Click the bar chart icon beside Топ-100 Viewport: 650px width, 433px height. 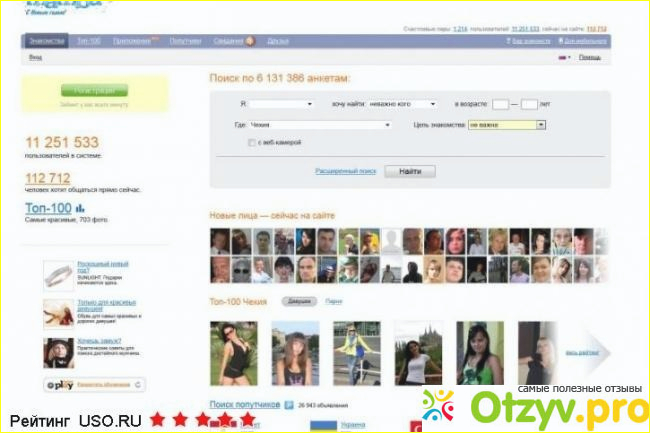tap(80, 208)
